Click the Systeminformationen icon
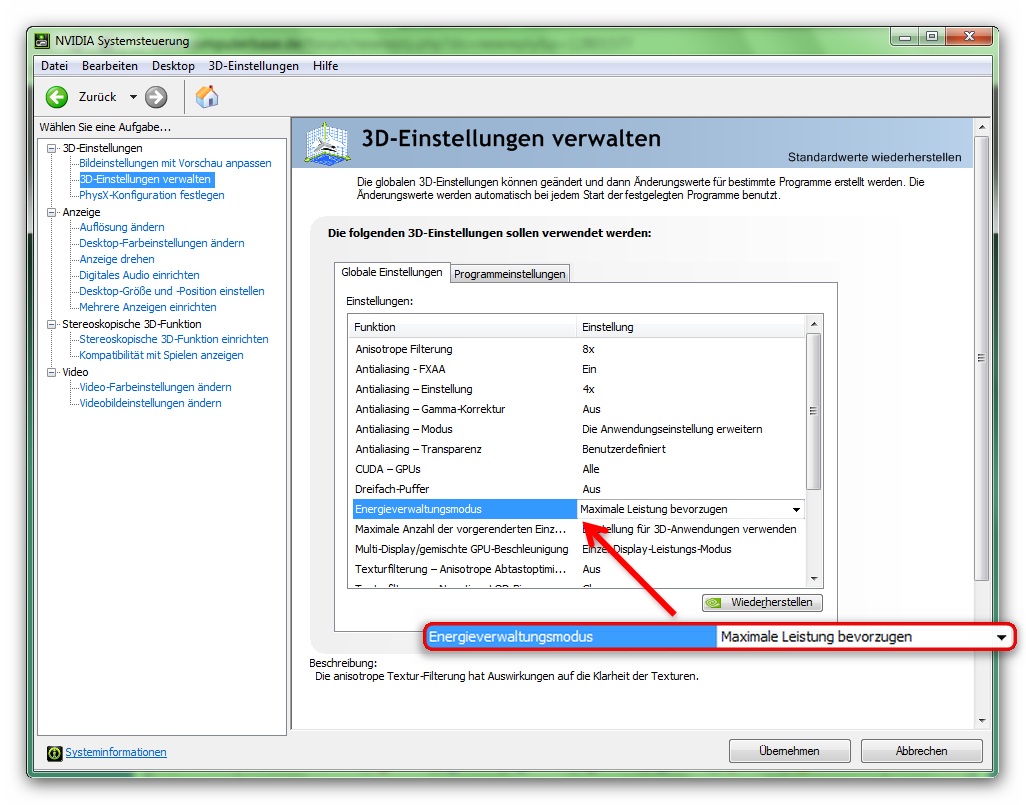This screenshot has height=805, width=1026. (54, 753)
